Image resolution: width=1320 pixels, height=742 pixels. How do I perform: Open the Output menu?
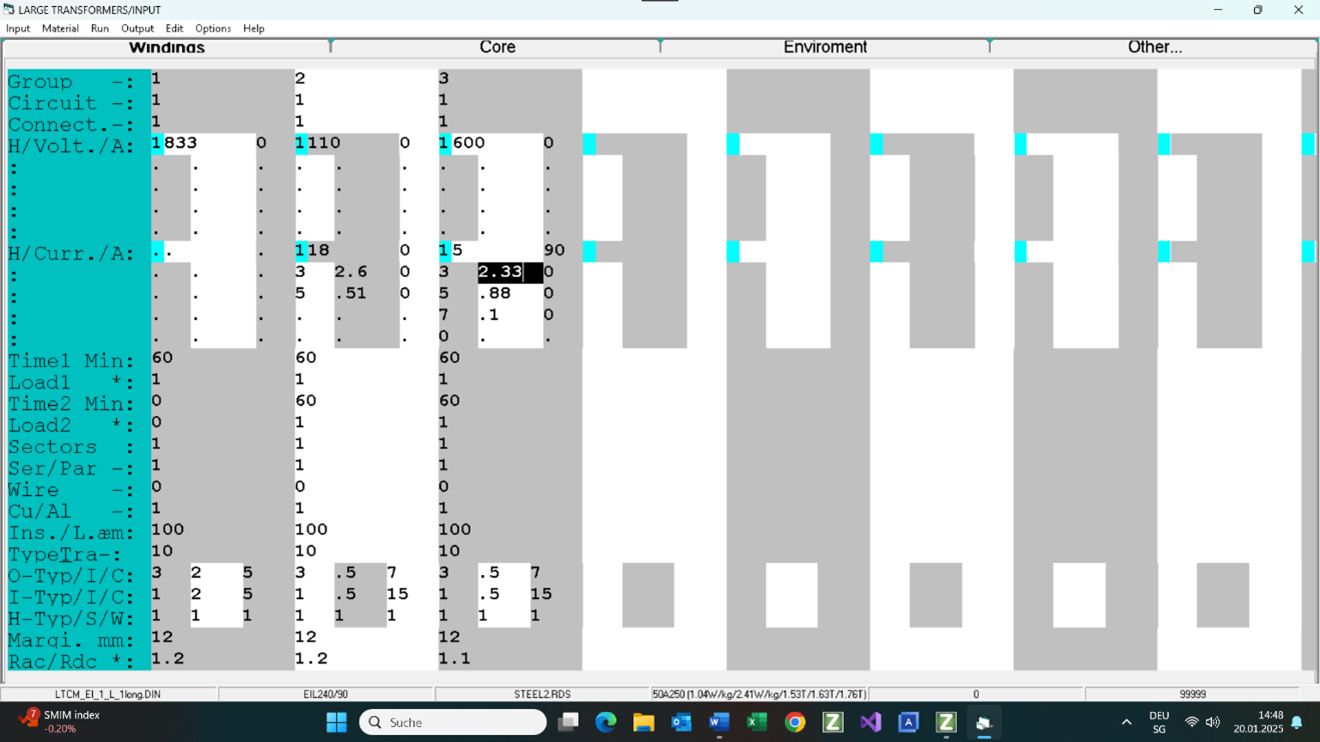pyautogui.click(x=137, y=29)
